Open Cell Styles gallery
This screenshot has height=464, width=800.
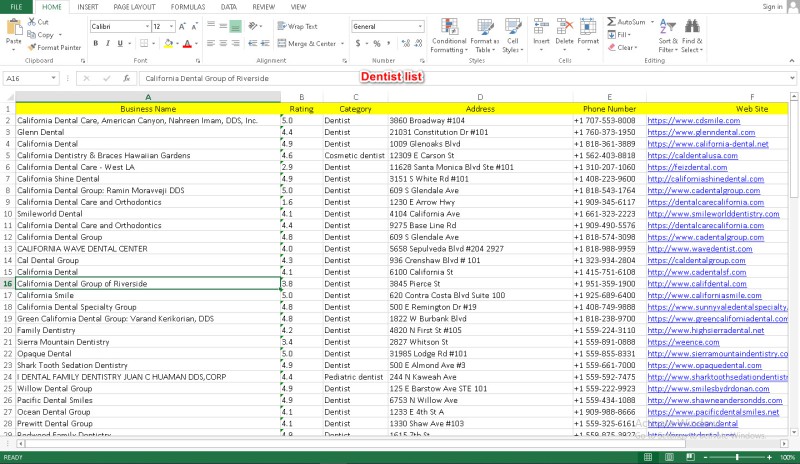click(512, 36)
